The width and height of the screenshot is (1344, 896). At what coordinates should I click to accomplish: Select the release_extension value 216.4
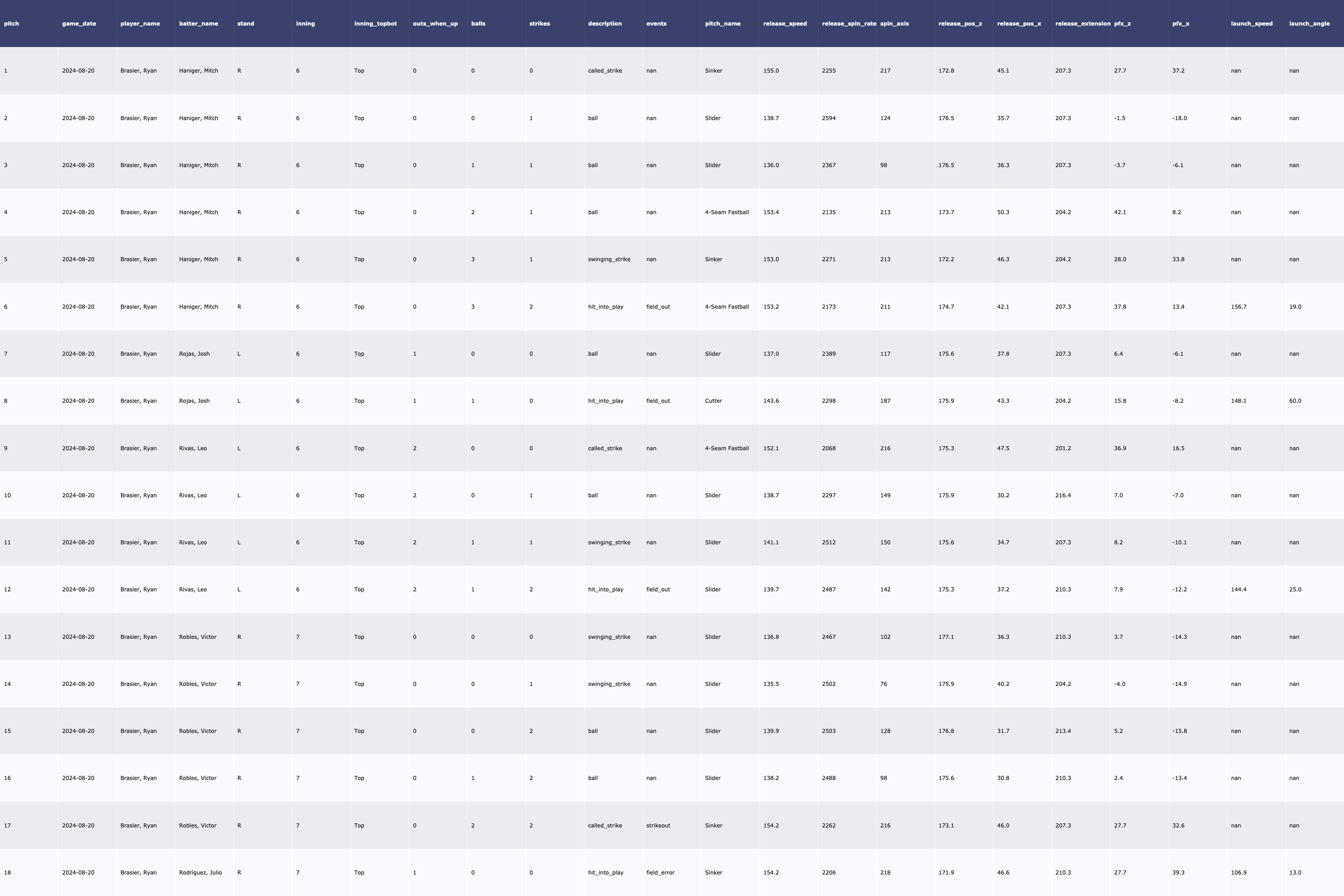click(1063, 495)
